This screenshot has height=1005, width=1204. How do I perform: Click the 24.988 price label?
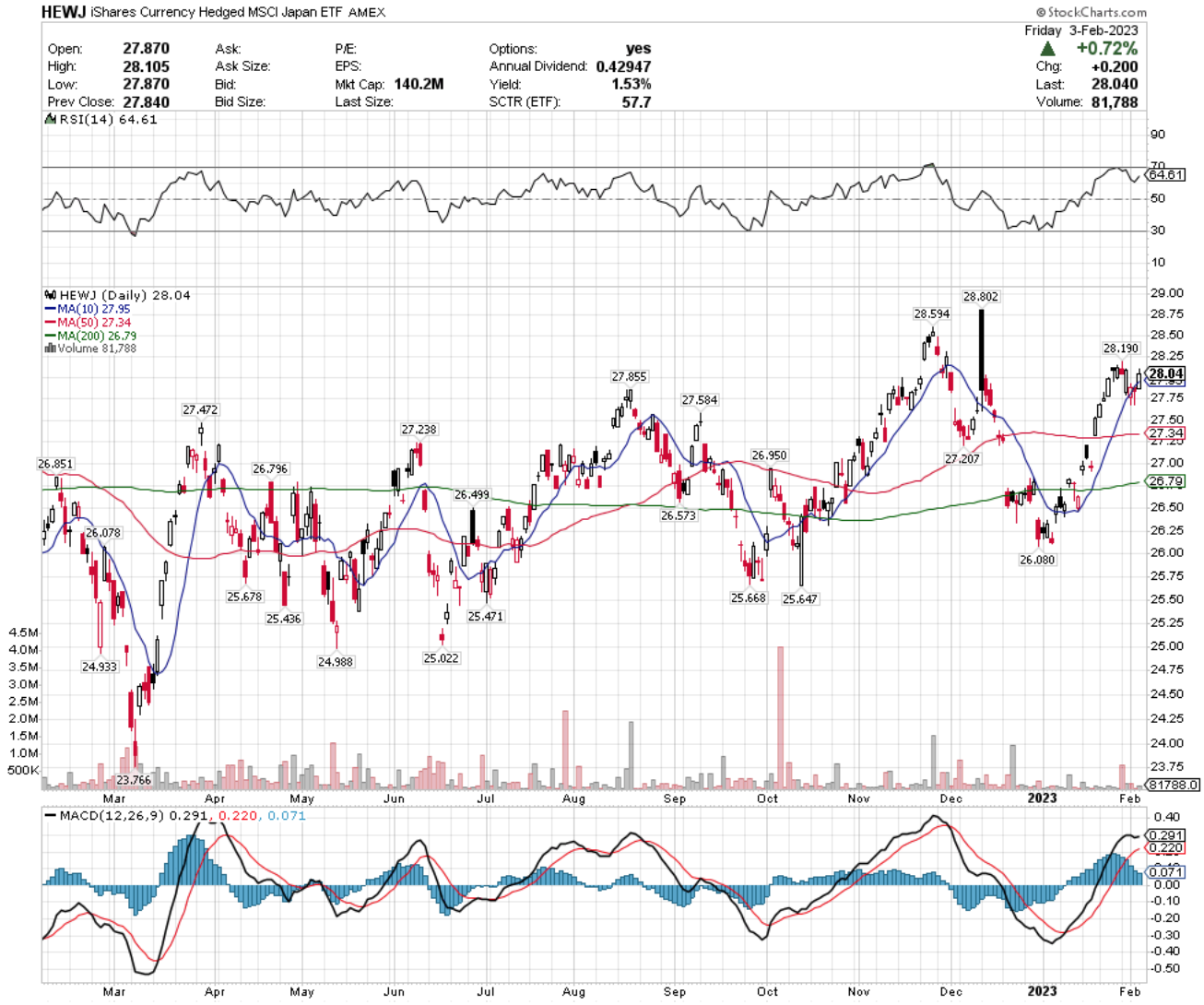click(x=335, y=662)
